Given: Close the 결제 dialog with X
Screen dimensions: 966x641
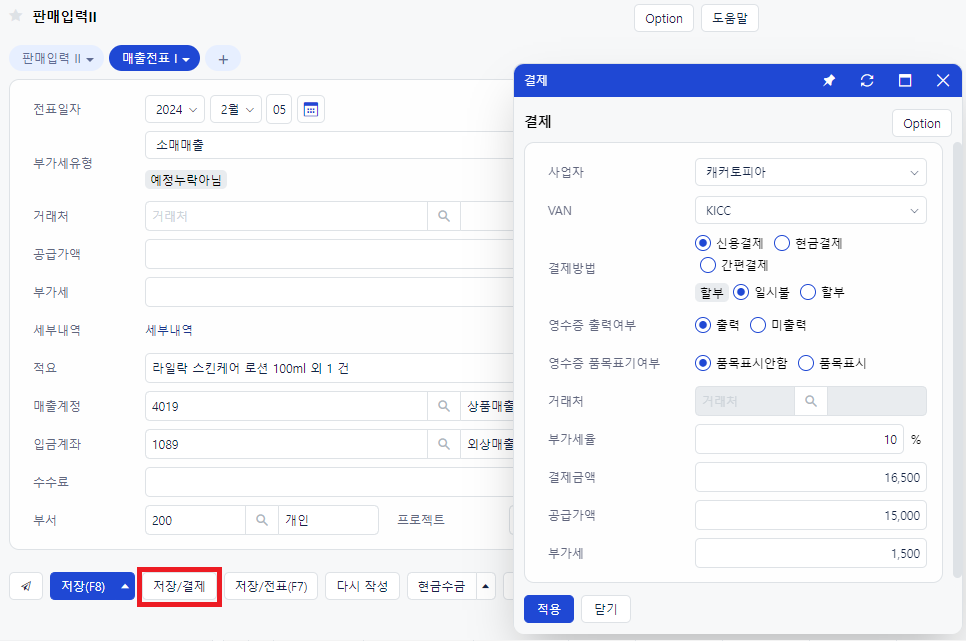Looking at the screenshot, I should click(943, 80).
